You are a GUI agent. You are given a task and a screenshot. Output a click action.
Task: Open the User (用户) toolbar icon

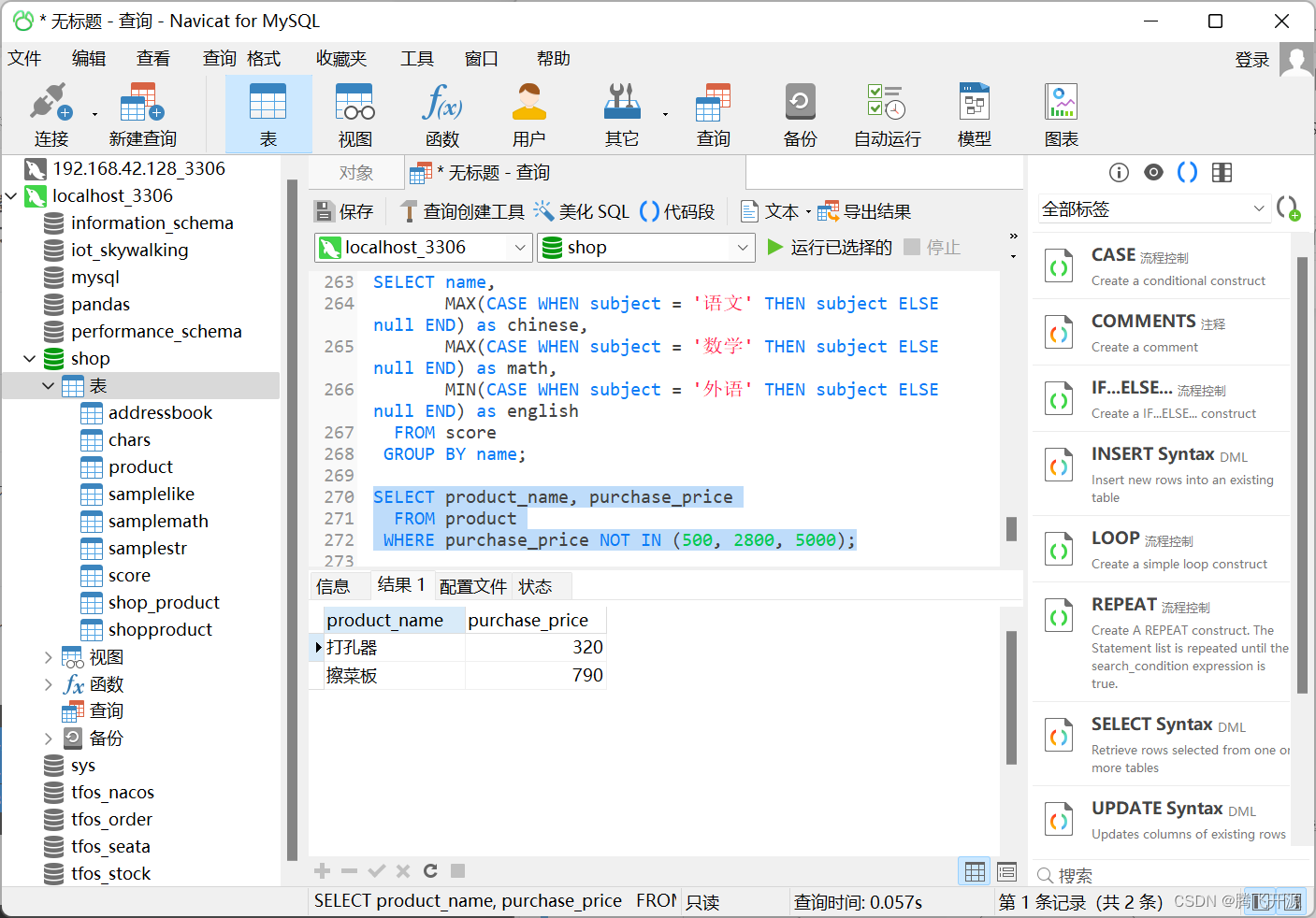[528, 115]
